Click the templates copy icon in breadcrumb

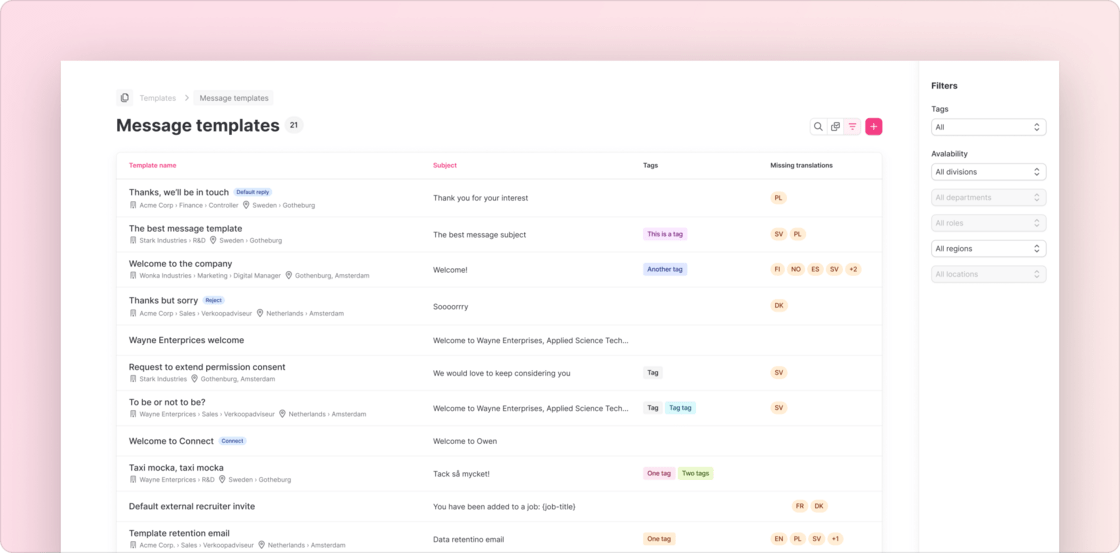pyautogui.click(x=124, y=98)
